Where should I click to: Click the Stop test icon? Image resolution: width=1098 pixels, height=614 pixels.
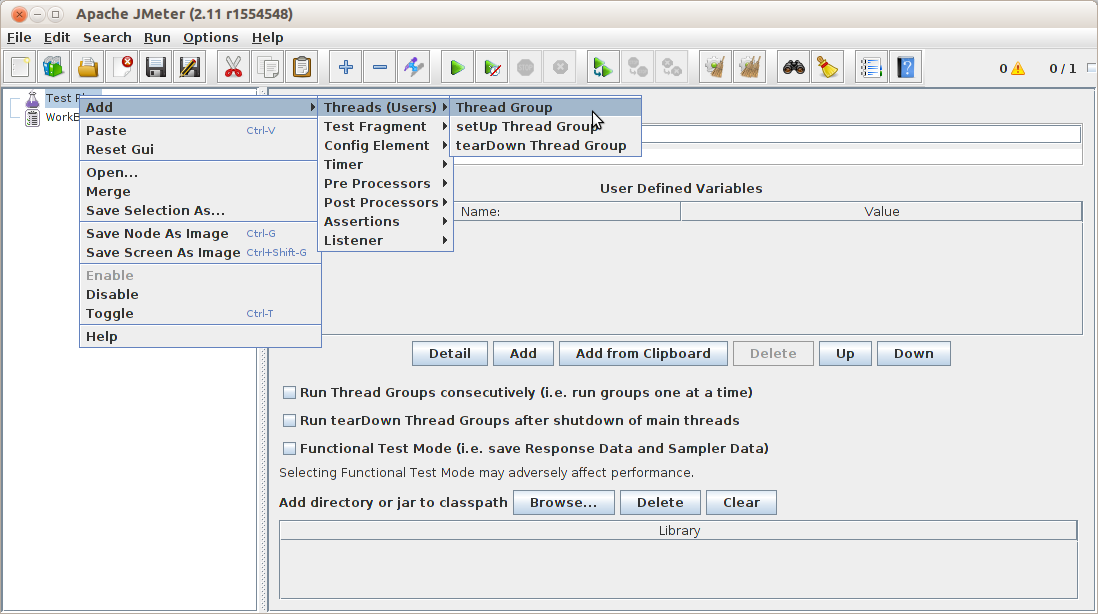(525, 67)
